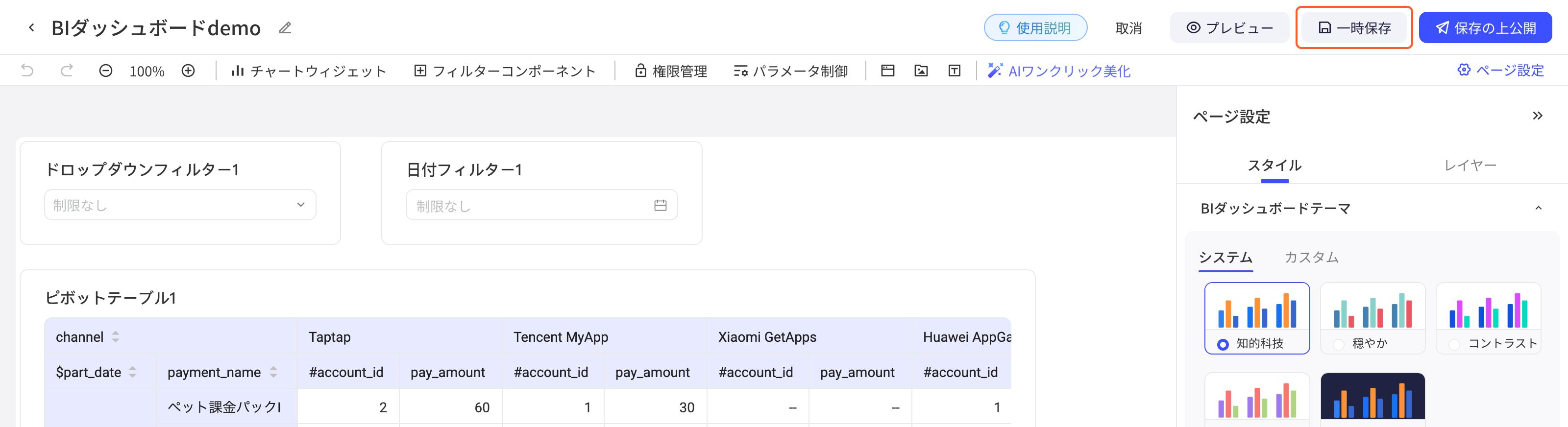1568x427 pixels.
Task: Collapse the ページ設定 panel with the double arrow
Action: click(x=1538, y=116)
